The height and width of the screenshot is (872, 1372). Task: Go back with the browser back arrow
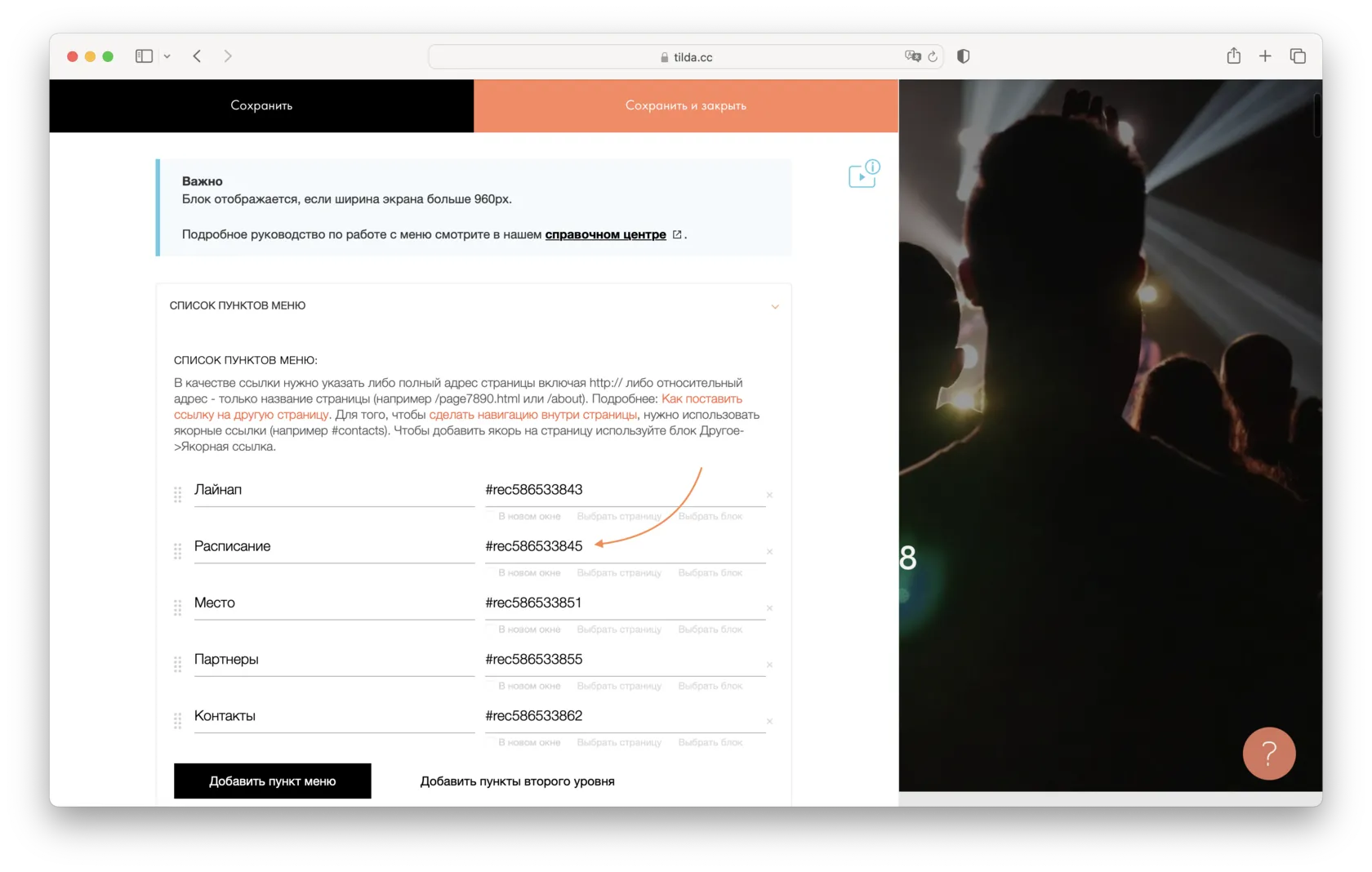(x=197, y=56)
